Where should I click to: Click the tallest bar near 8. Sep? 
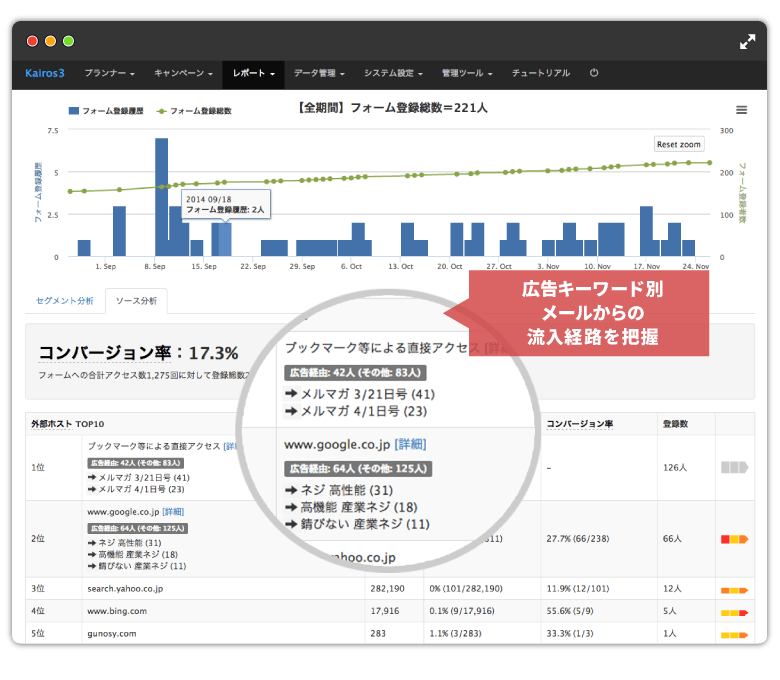(x=161, y=197)
